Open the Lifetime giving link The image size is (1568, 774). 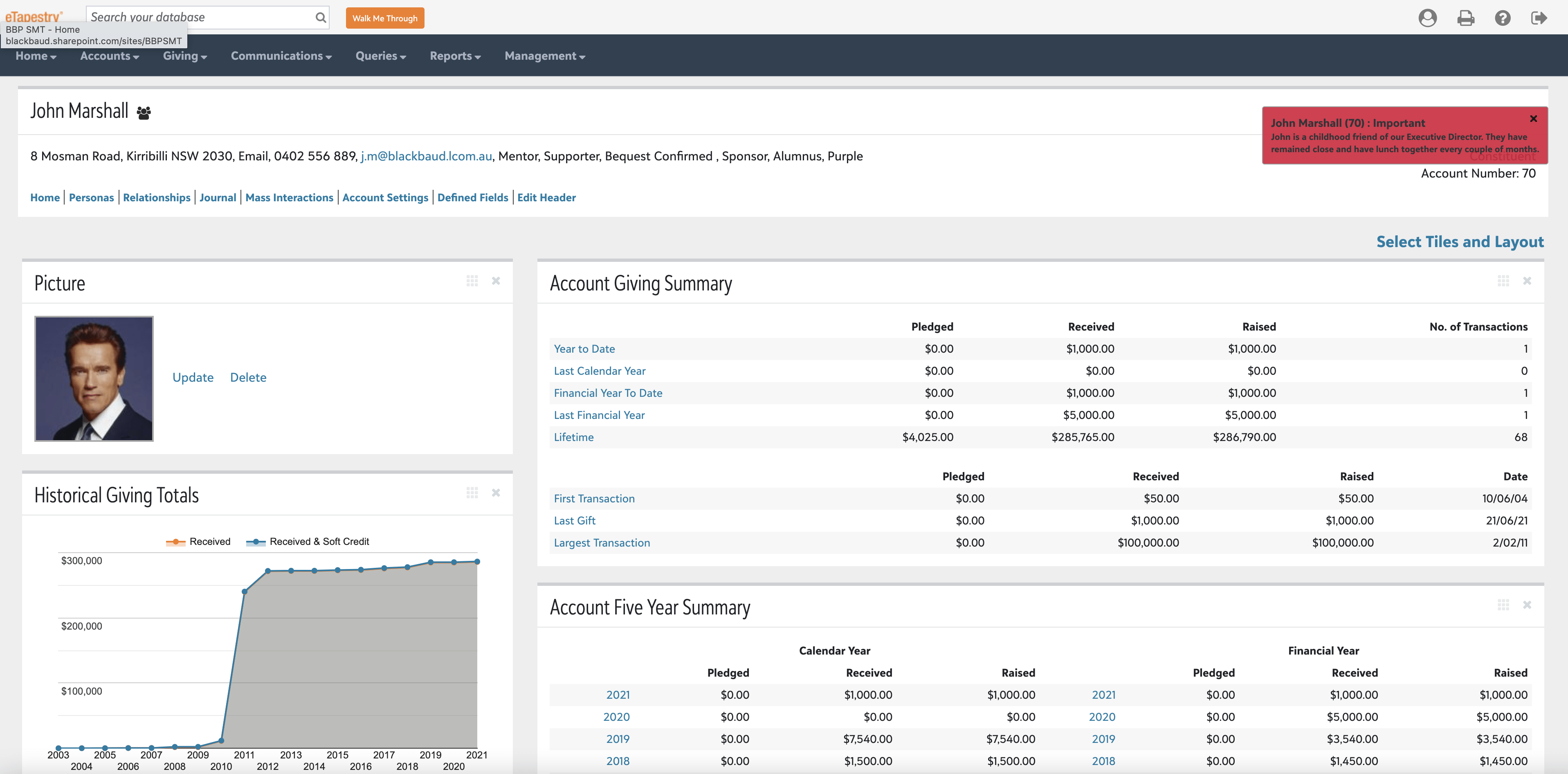pos(573,437)
